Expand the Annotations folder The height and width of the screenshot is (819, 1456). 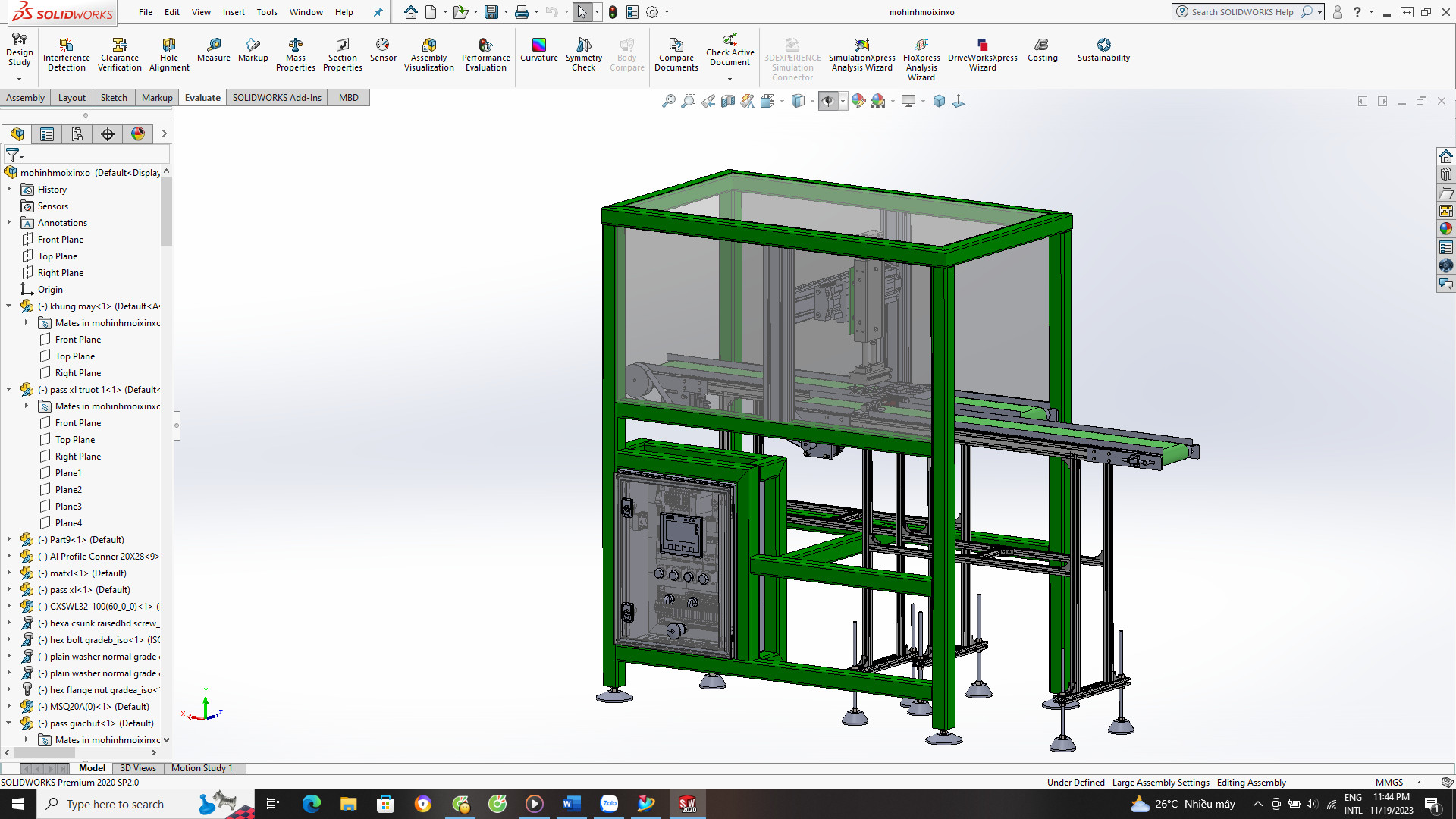10,222
